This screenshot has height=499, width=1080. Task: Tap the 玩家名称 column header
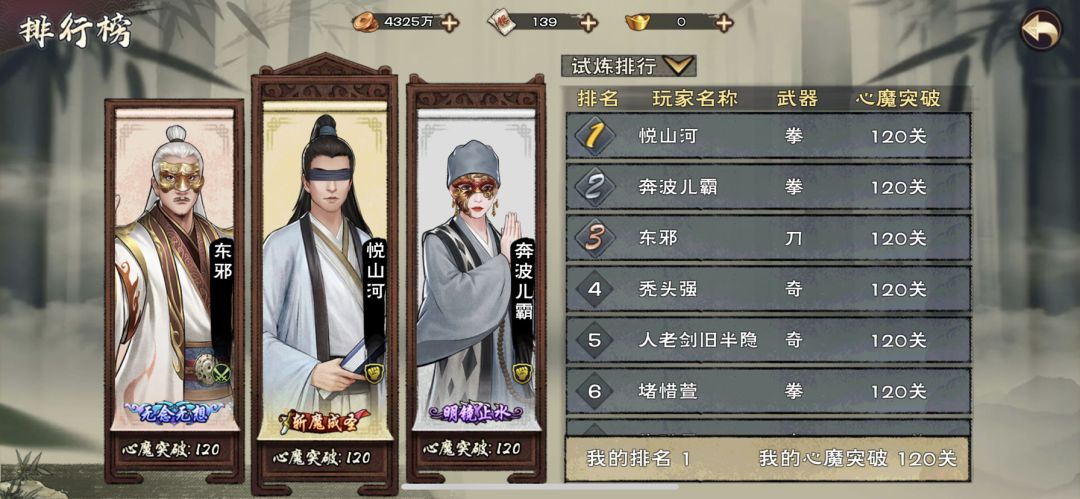695,99
